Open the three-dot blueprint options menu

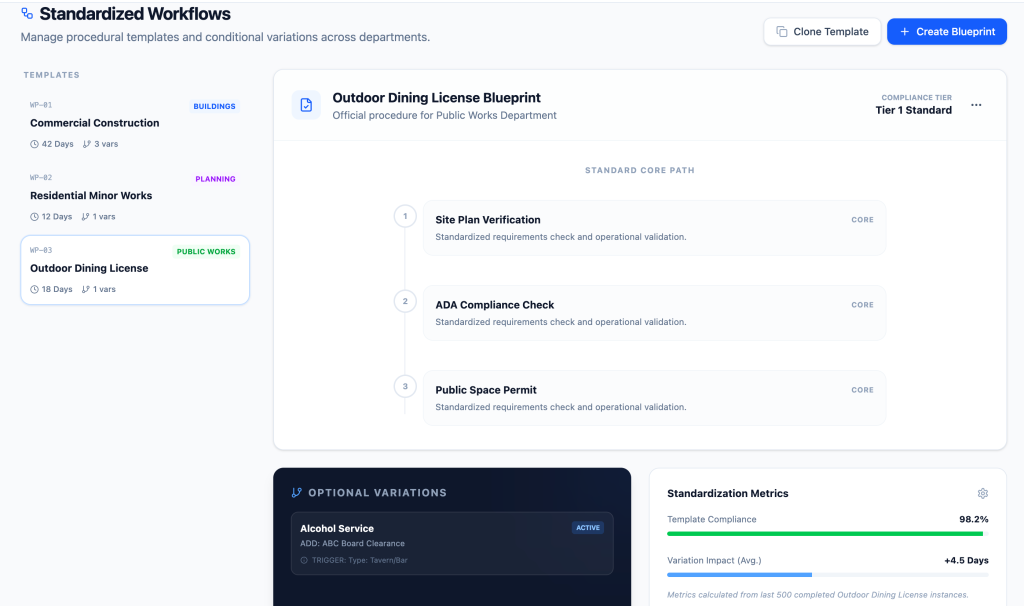[x=976, y=105]
